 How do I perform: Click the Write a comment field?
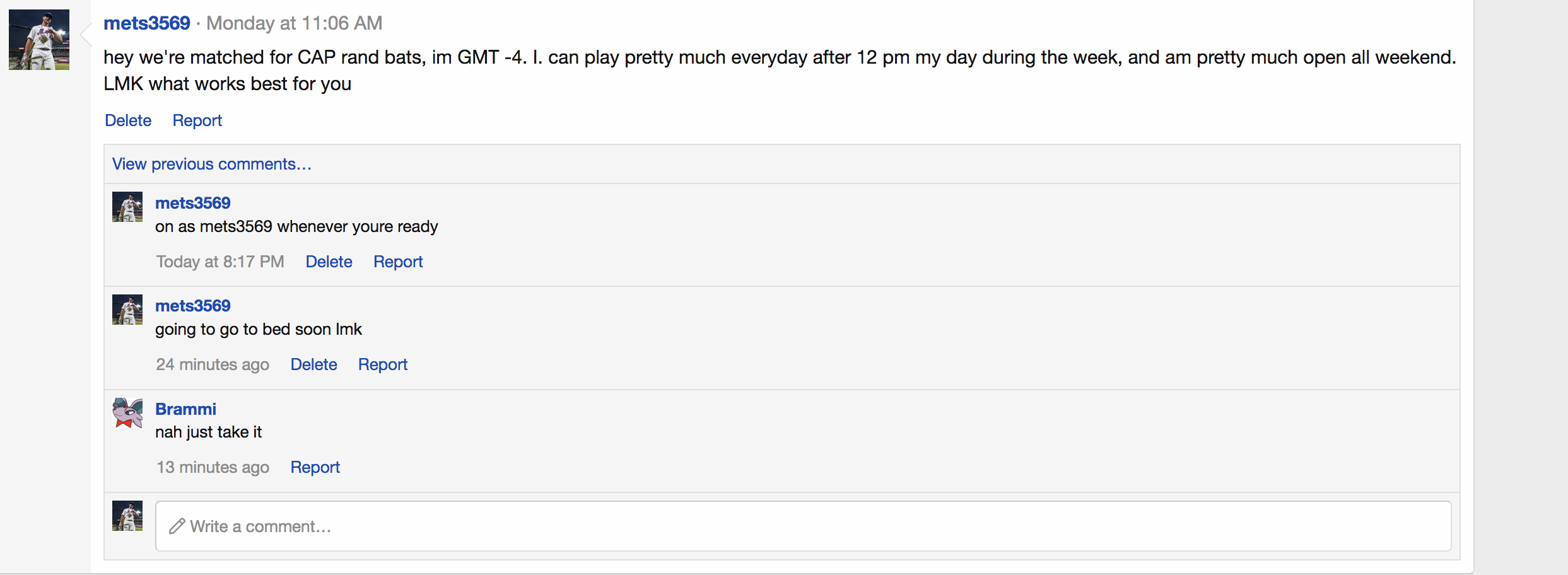click(802, 526)
